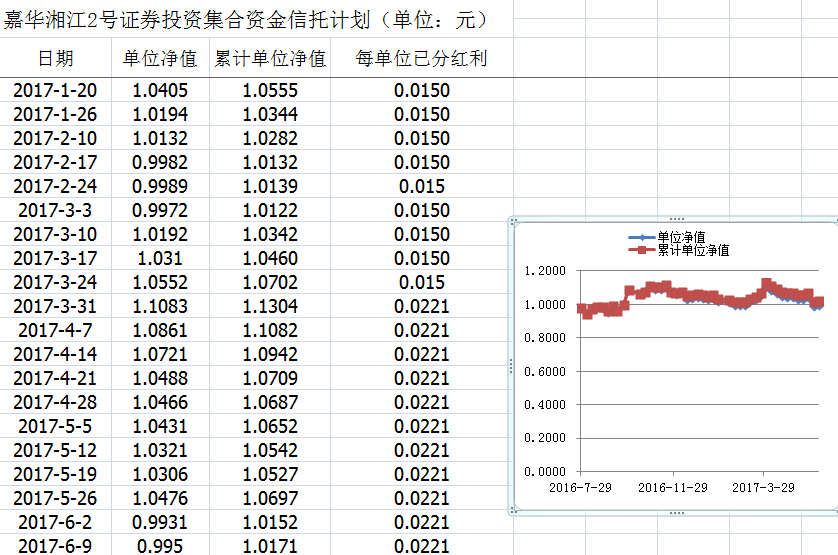Select the 每单位已分红利 header cell
The image size is (838, 555).
[421, 59]
